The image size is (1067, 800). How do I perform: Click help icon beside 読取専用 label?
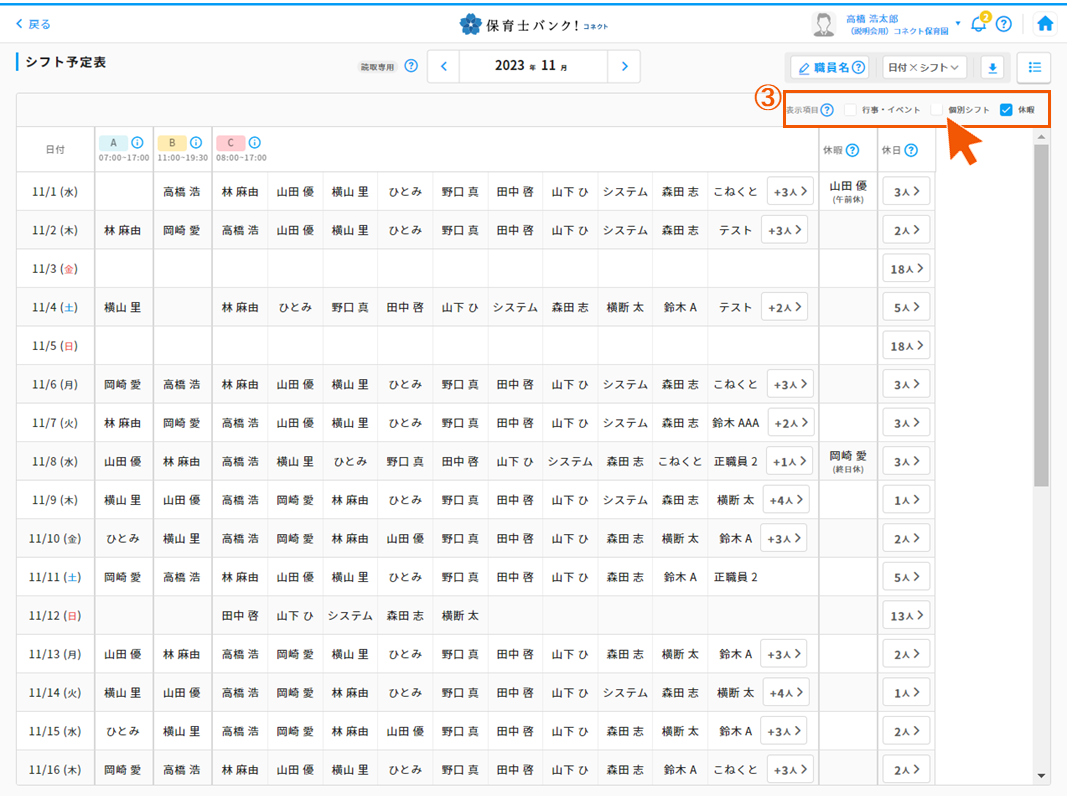410,67
